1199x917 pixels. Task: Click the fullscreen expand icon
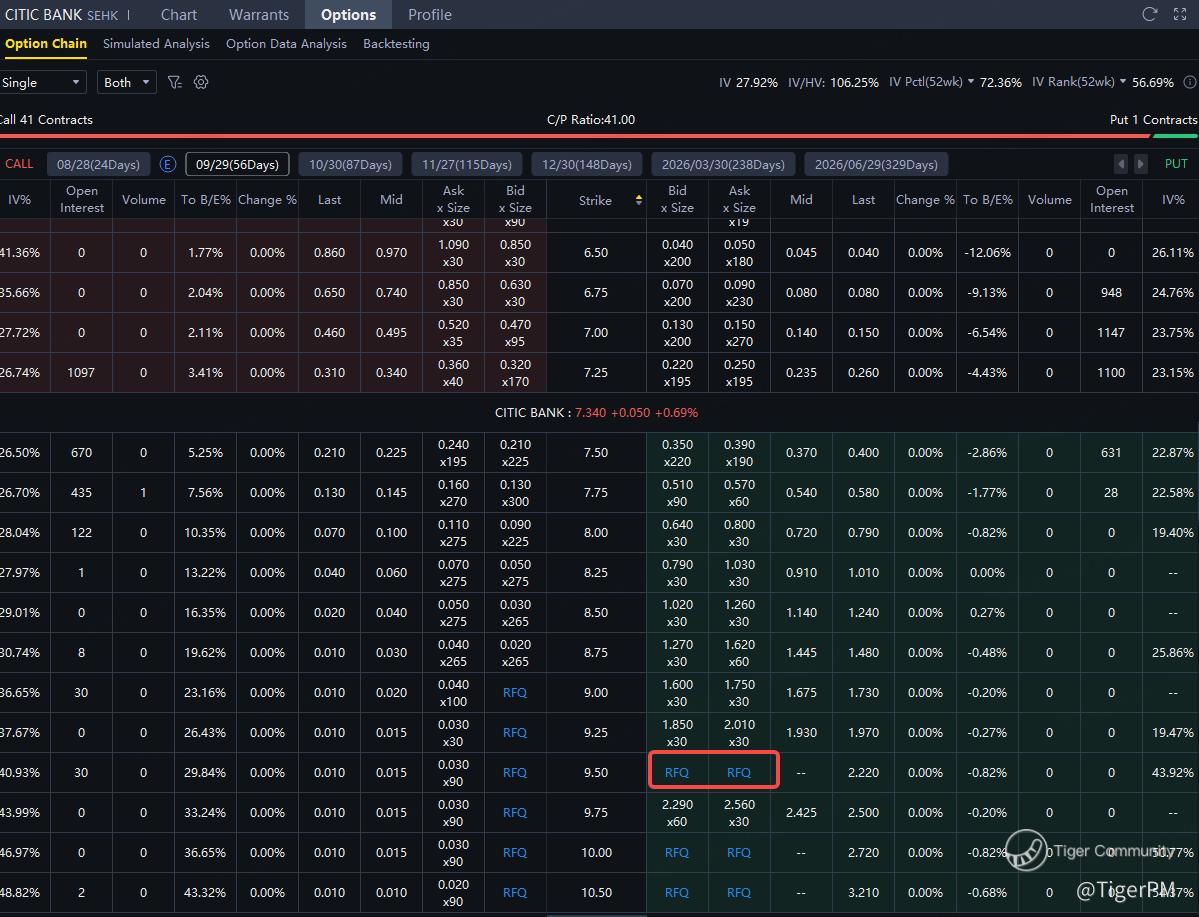tap(1182, 14)
